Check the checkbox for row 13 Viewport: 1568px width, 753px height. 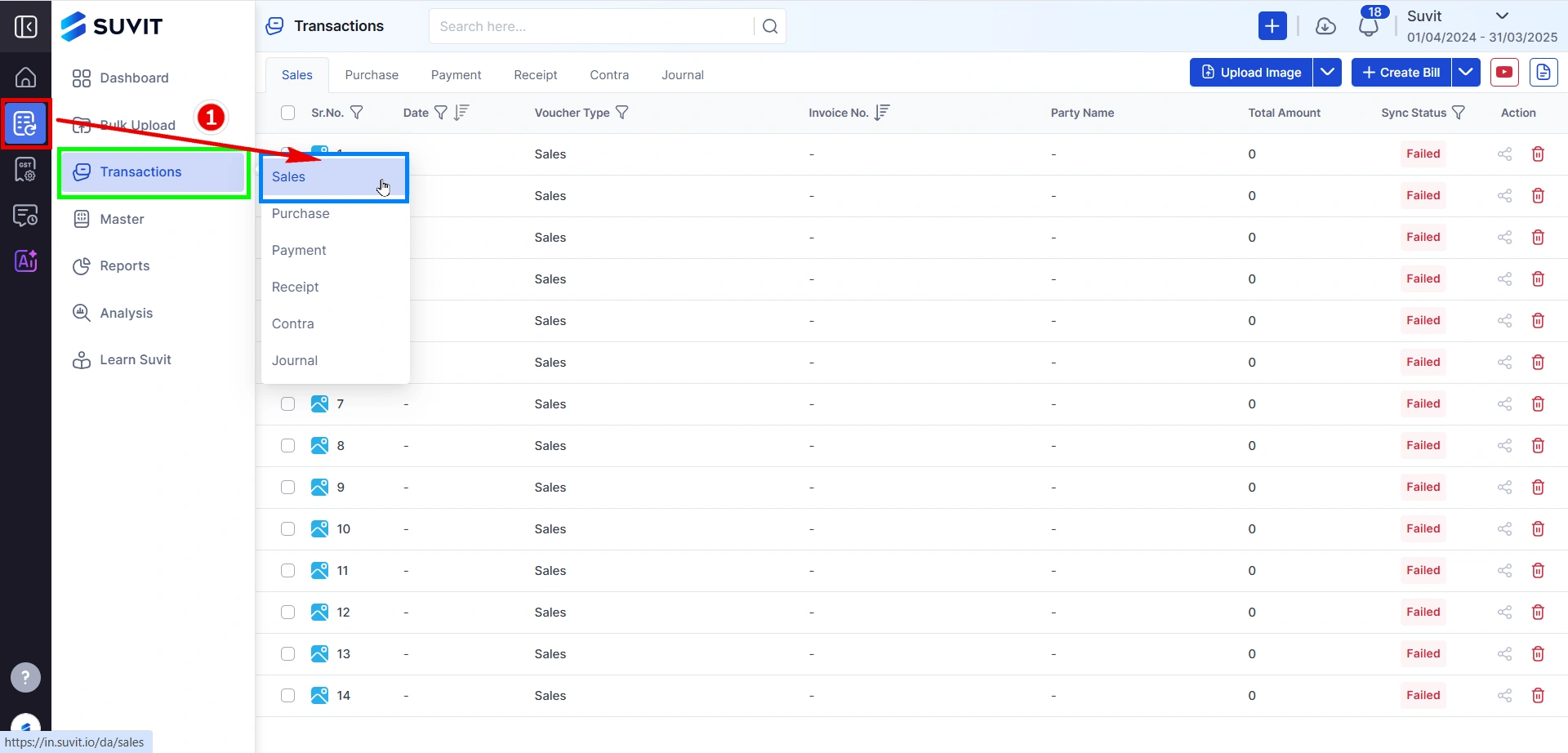[x=287, y=654]
